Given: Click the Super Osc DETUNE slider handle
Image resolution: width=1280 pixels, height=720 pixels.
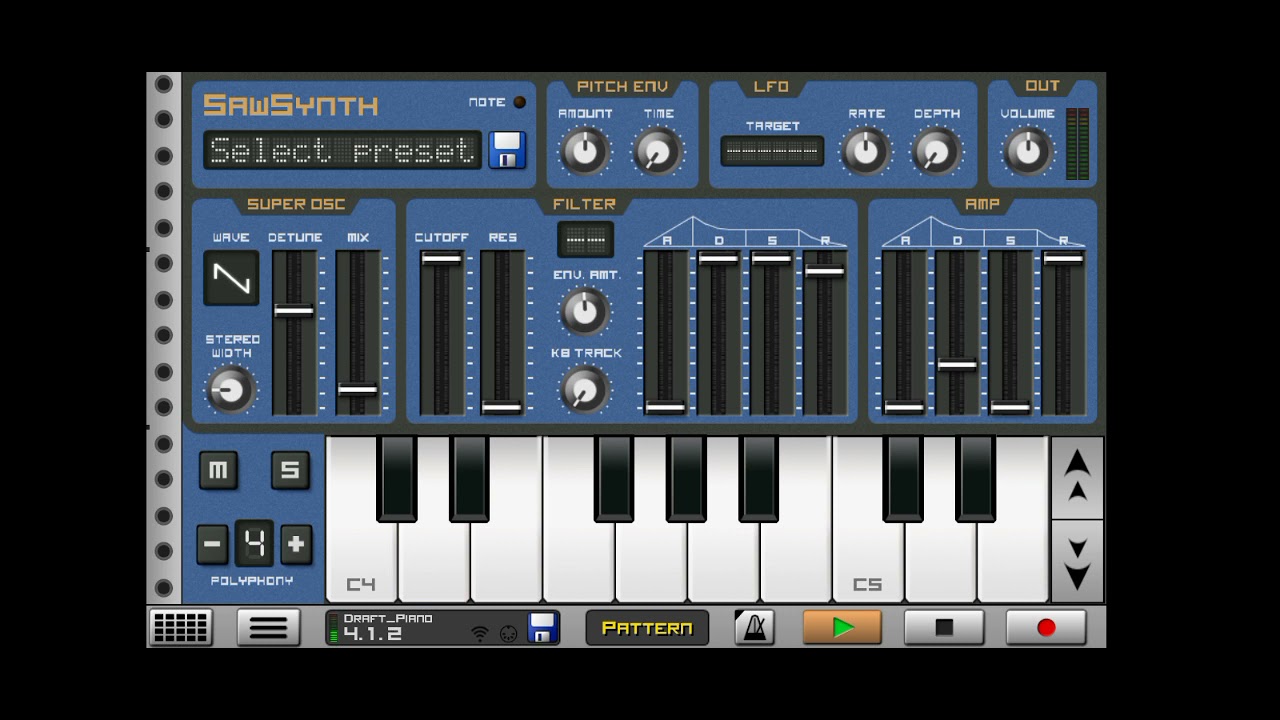Looking at the screenshot, I should click(x=294, y=311).
